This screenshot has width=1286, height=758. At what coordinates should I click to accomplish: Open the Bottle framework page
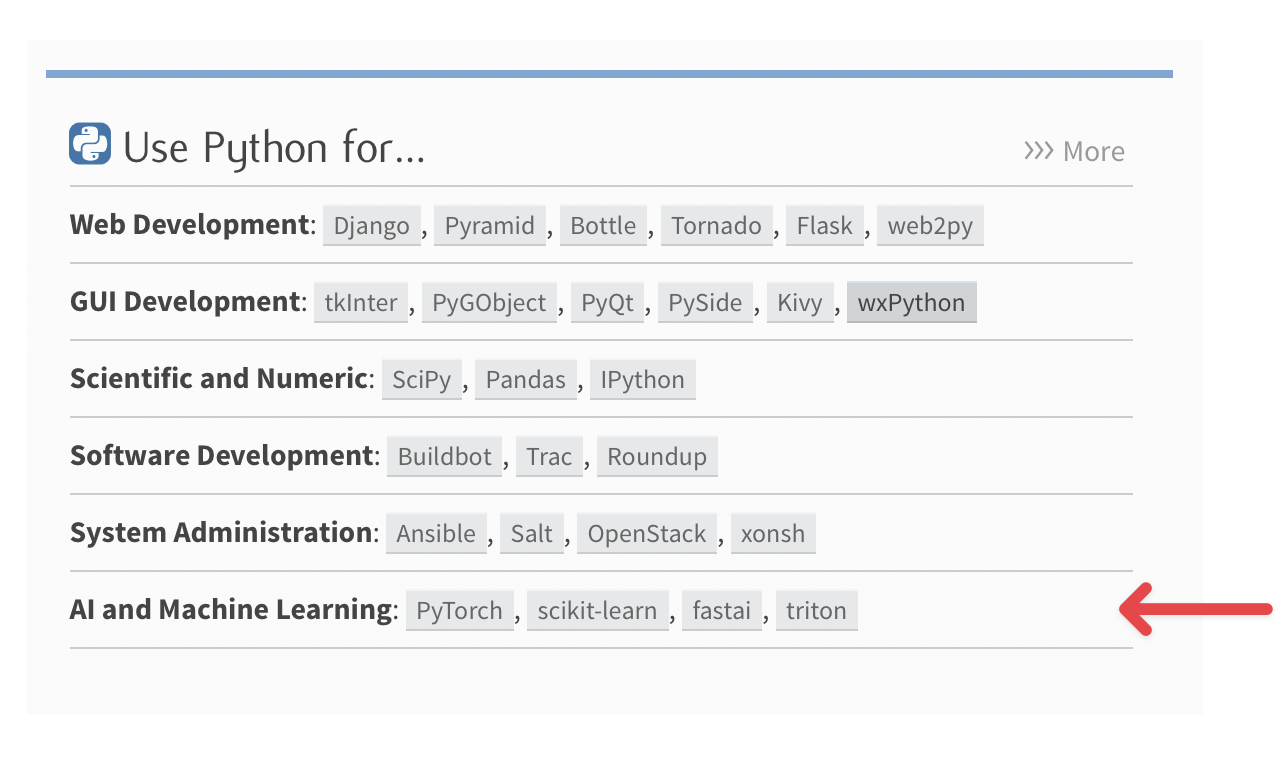click(603, 226)
